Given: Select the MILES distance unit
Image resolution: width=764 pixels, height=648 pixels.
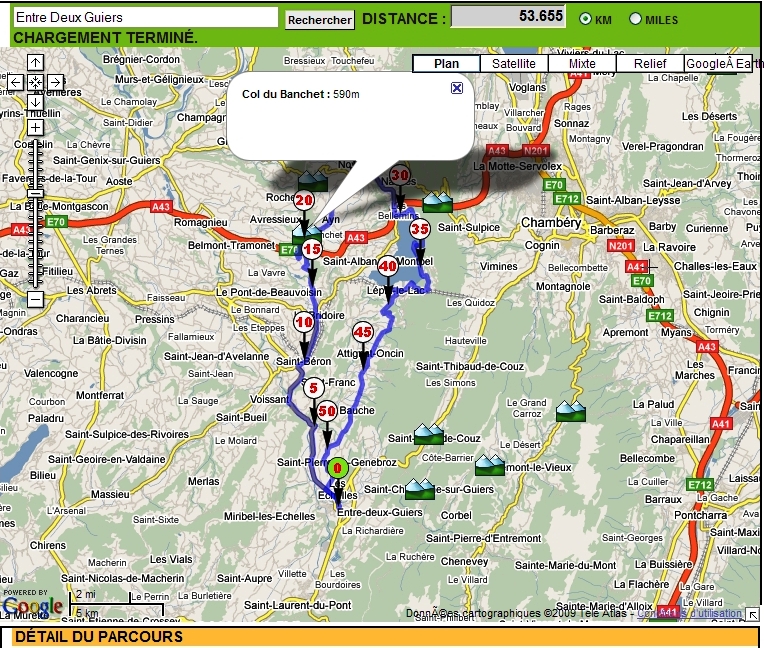Looking at the screenshot, I should point(635,19).
